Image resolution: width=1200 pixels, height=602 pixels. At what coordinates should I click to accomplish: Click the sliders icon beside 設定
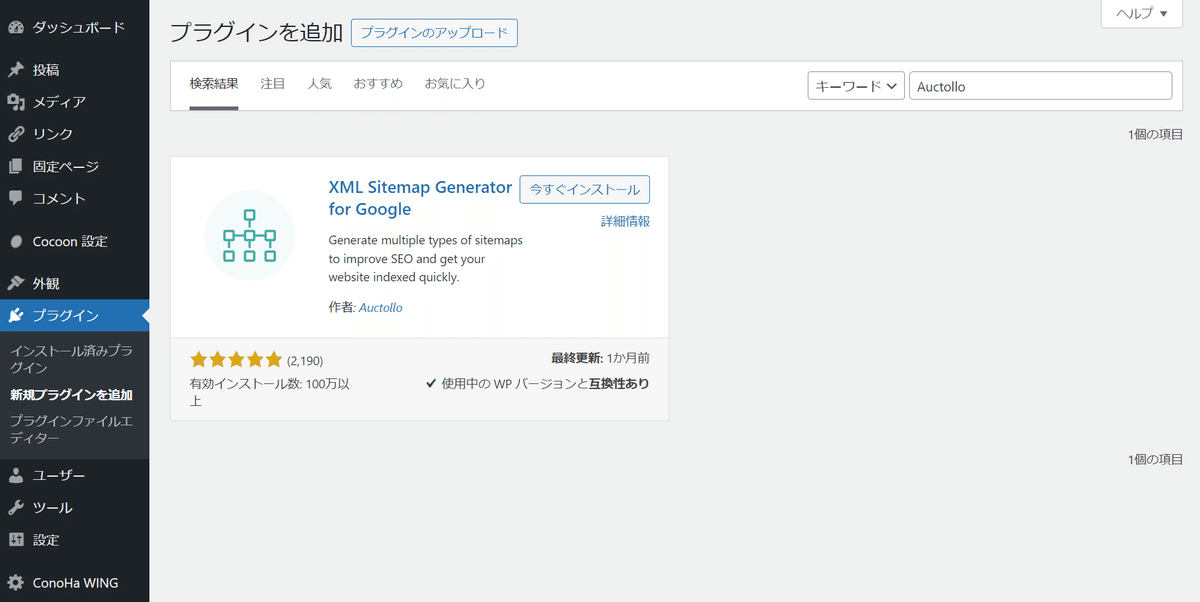16,540
